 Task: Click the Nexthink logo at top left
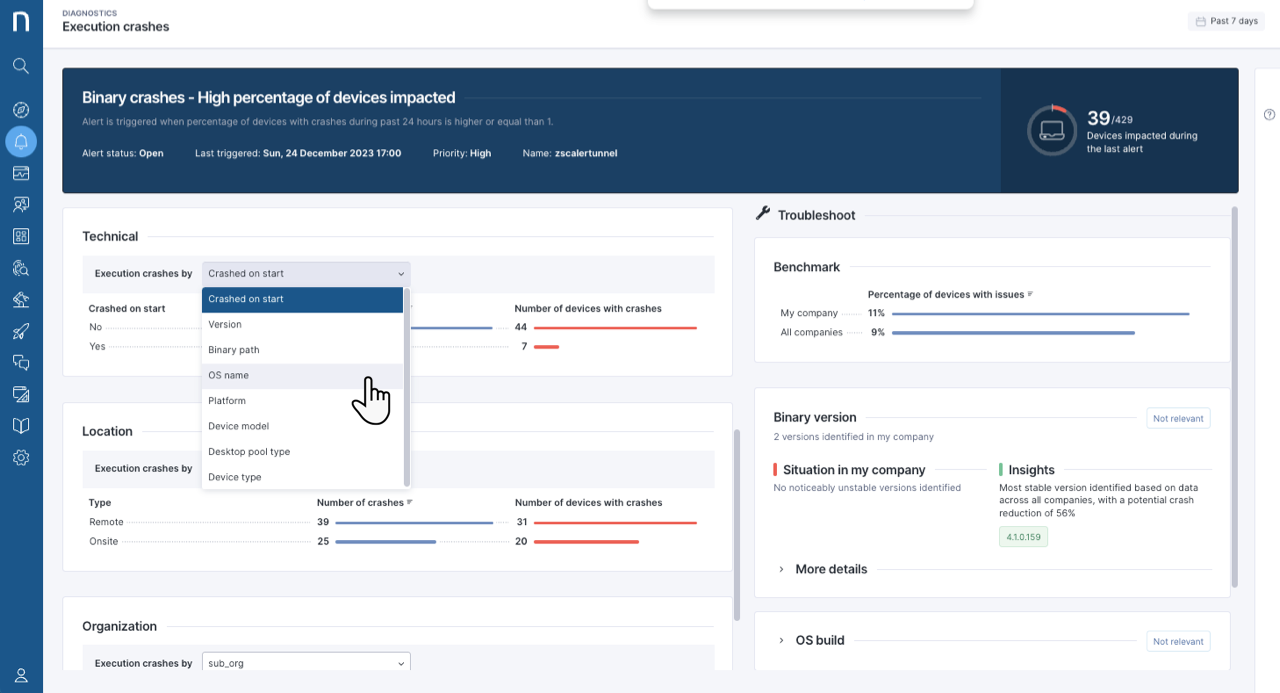click(x=21, y=20)
